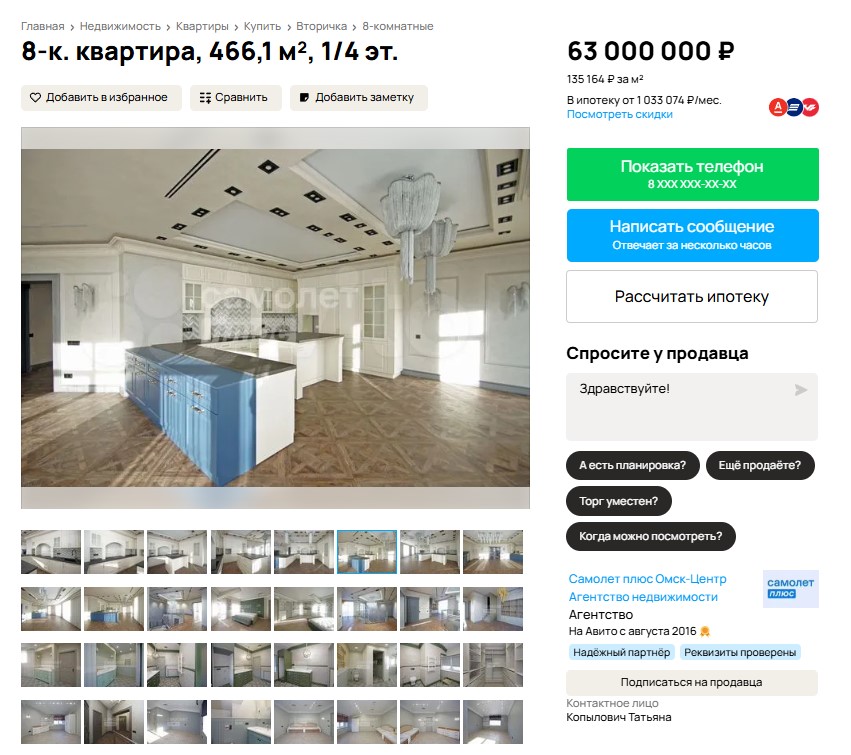
Task: Click the heart icon to add to favorites
Action: pos(35,98)
